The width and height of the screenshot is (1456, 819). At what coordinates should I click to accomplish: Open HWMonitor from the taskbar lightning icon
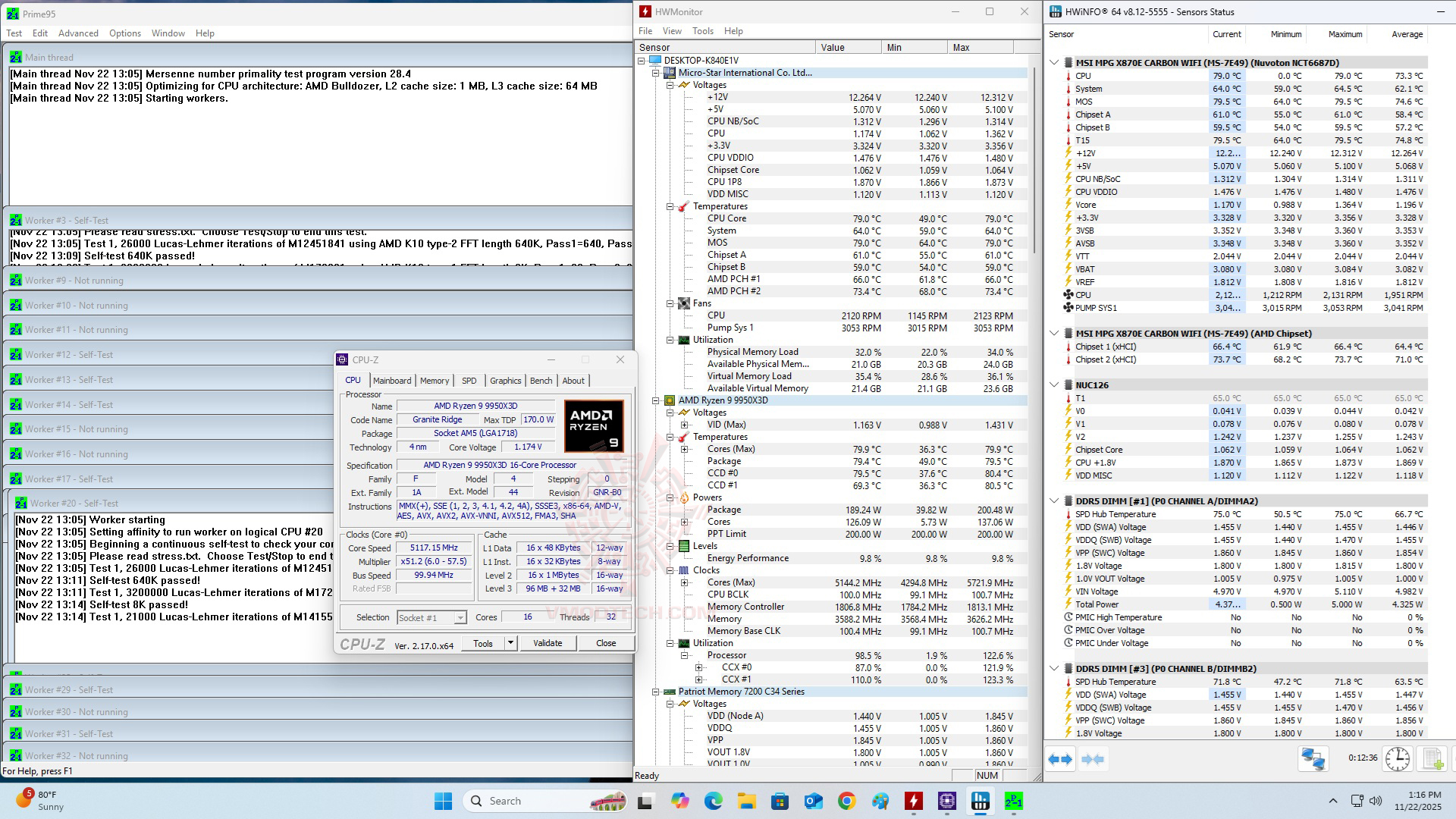coord(913,801)
